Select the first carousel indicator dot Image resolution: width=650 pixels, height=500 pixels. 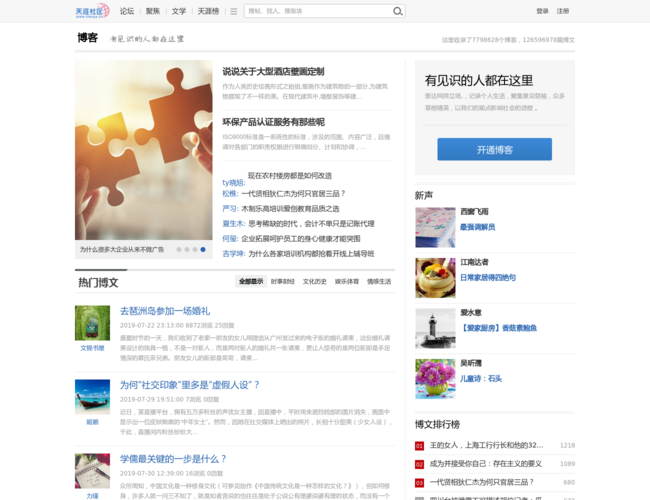coord(179,249)
